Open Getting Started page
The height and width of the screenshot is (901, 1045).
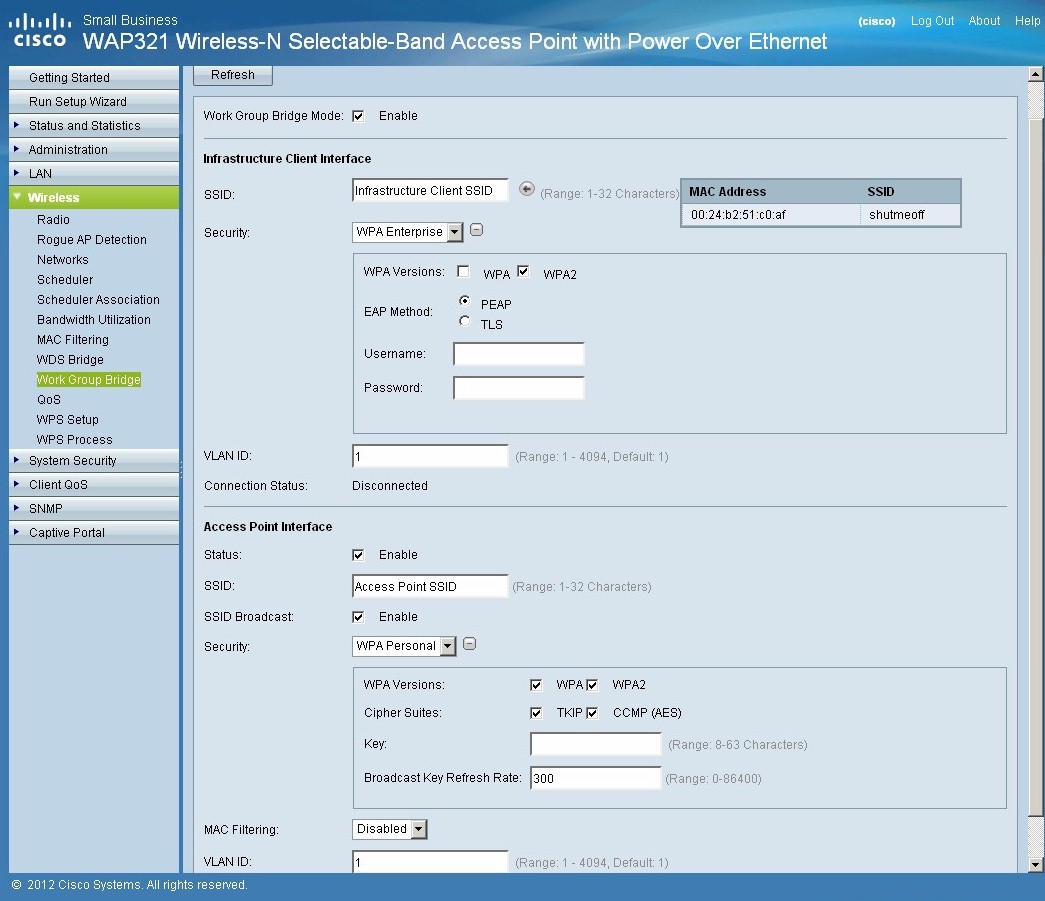pyautogui.click(x=94, y=77)
